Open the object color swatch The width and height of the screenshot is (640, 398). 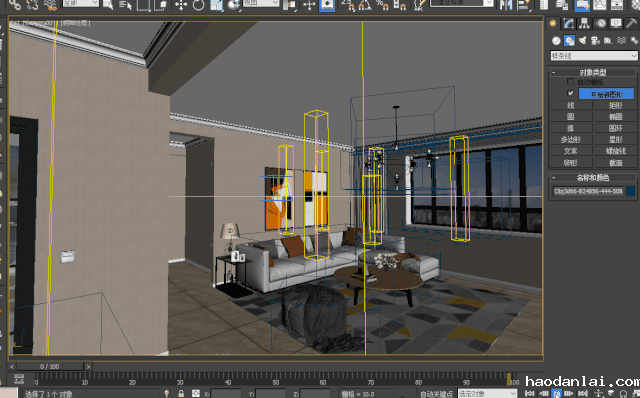(x=631, y=191)
